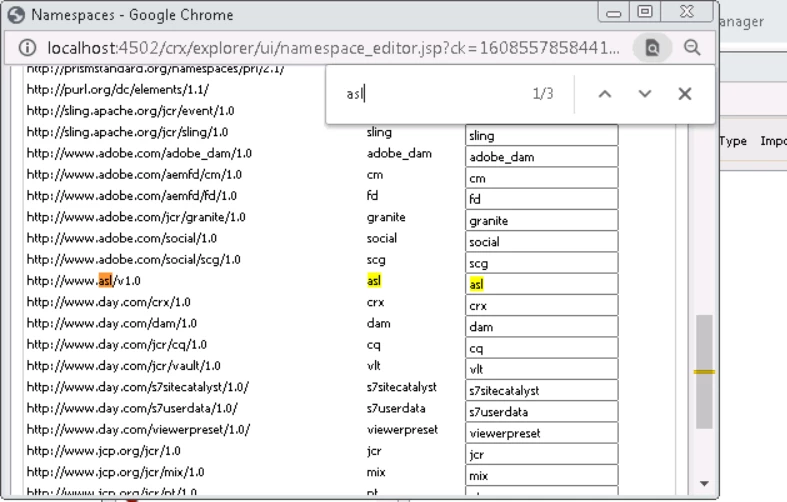This screenshot has height=502, width=787.
Task: Click the URI http://www.day.com/viewerpreset/1.0/
Action: coord(138,430)
